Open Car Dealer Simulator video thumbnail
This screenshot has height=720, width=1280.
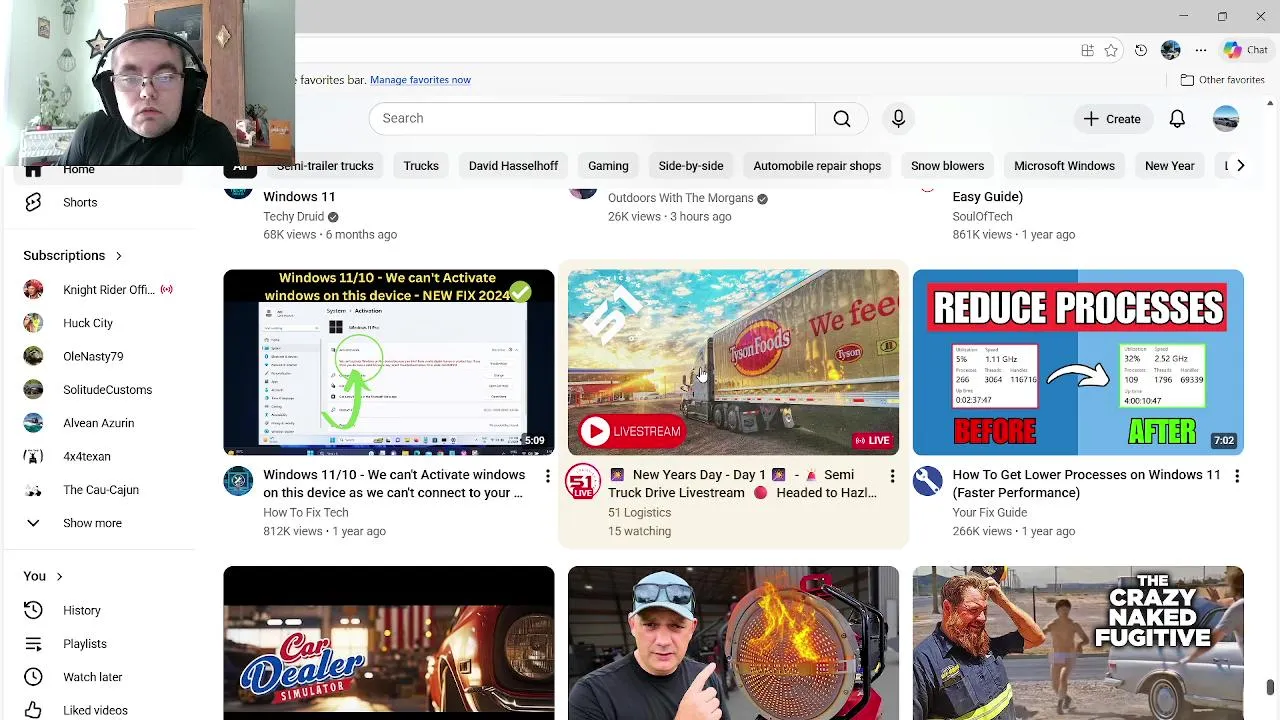[x=389, y=643]
